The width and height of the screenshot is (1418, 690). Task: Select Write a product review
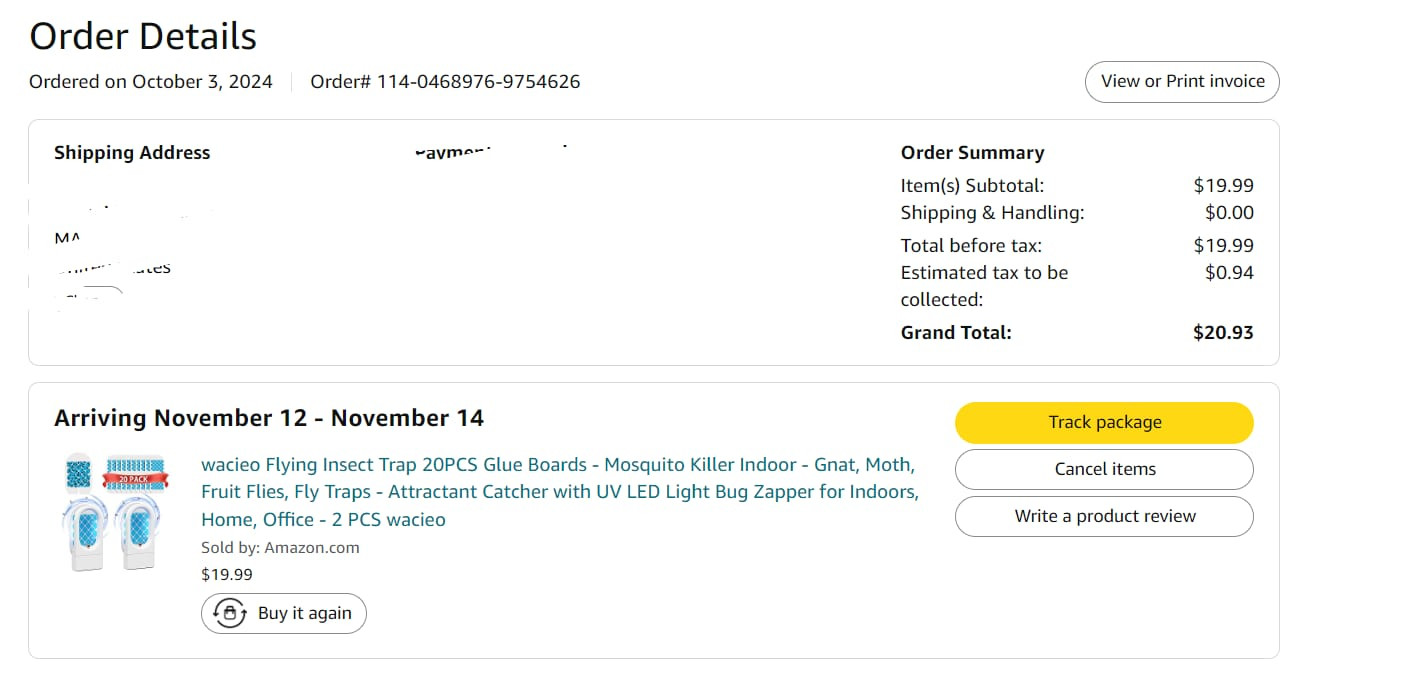[1104, 516]
